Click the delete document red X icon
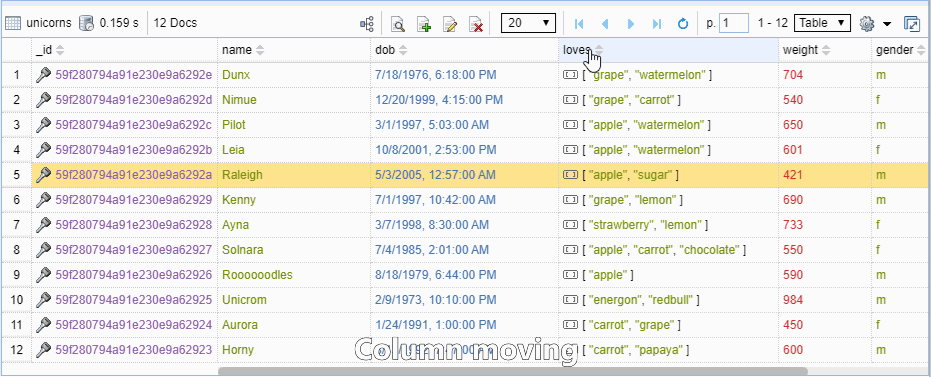 point(476,24)
